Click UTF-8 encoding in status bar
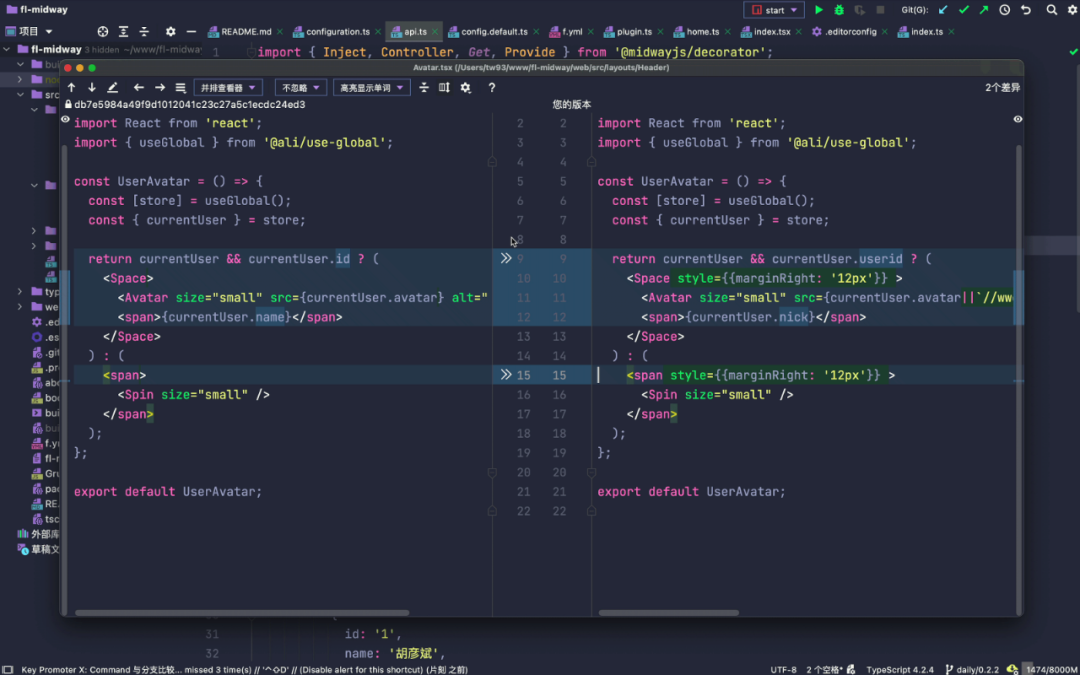1080x675 pixels. point(784,669)
